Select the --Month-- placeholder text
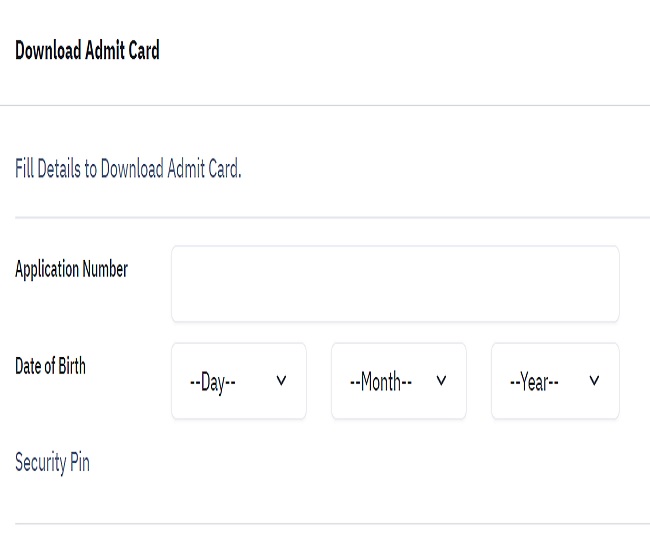The image size is (650, 540). pos(380,382)
